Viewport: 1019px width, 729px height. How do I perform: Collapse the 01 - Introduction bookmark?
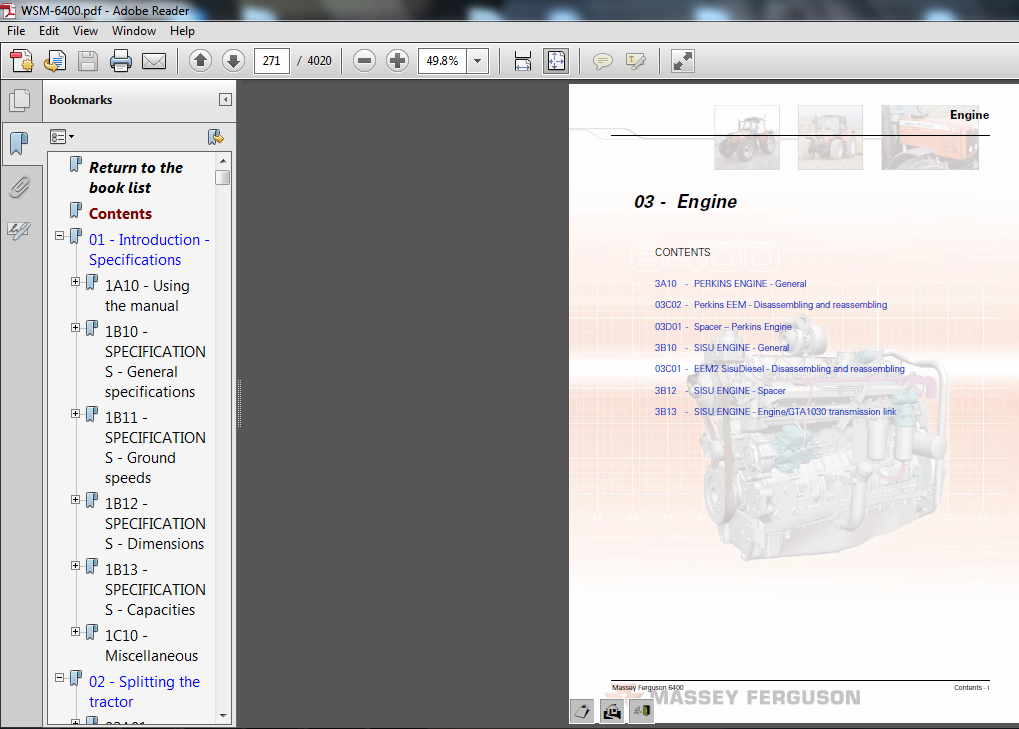click(x=60, y=235)
